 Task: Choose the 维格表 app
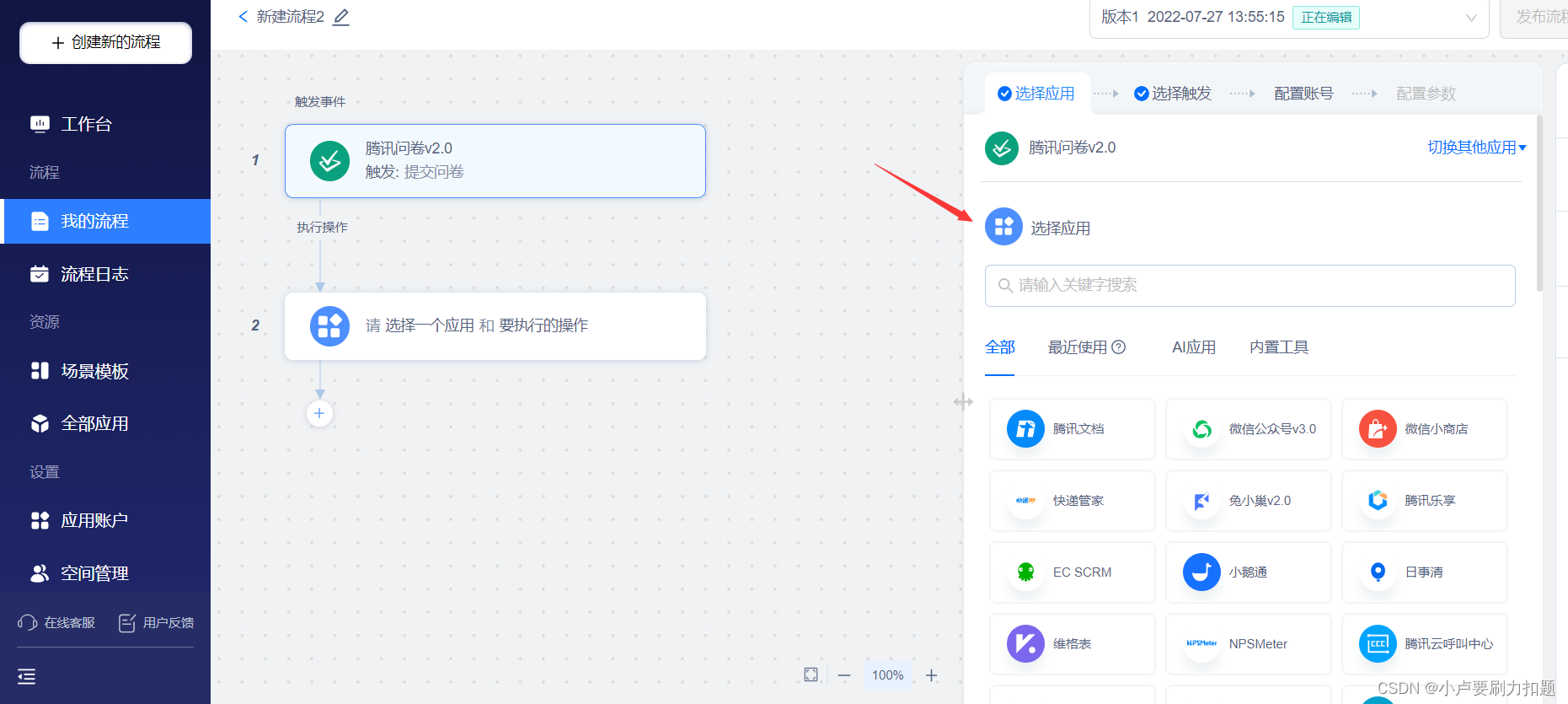pos(1073,644)
